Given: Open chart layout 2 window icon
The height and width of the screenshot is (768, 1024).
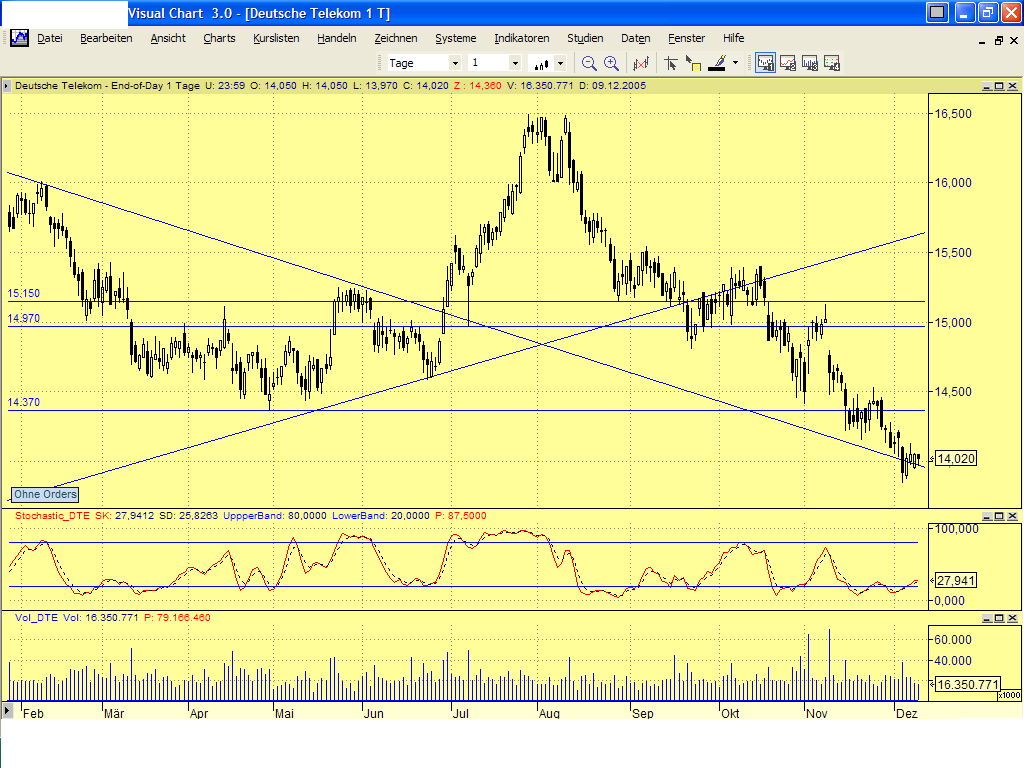Looking at the screenshot, I should [787, 62].
